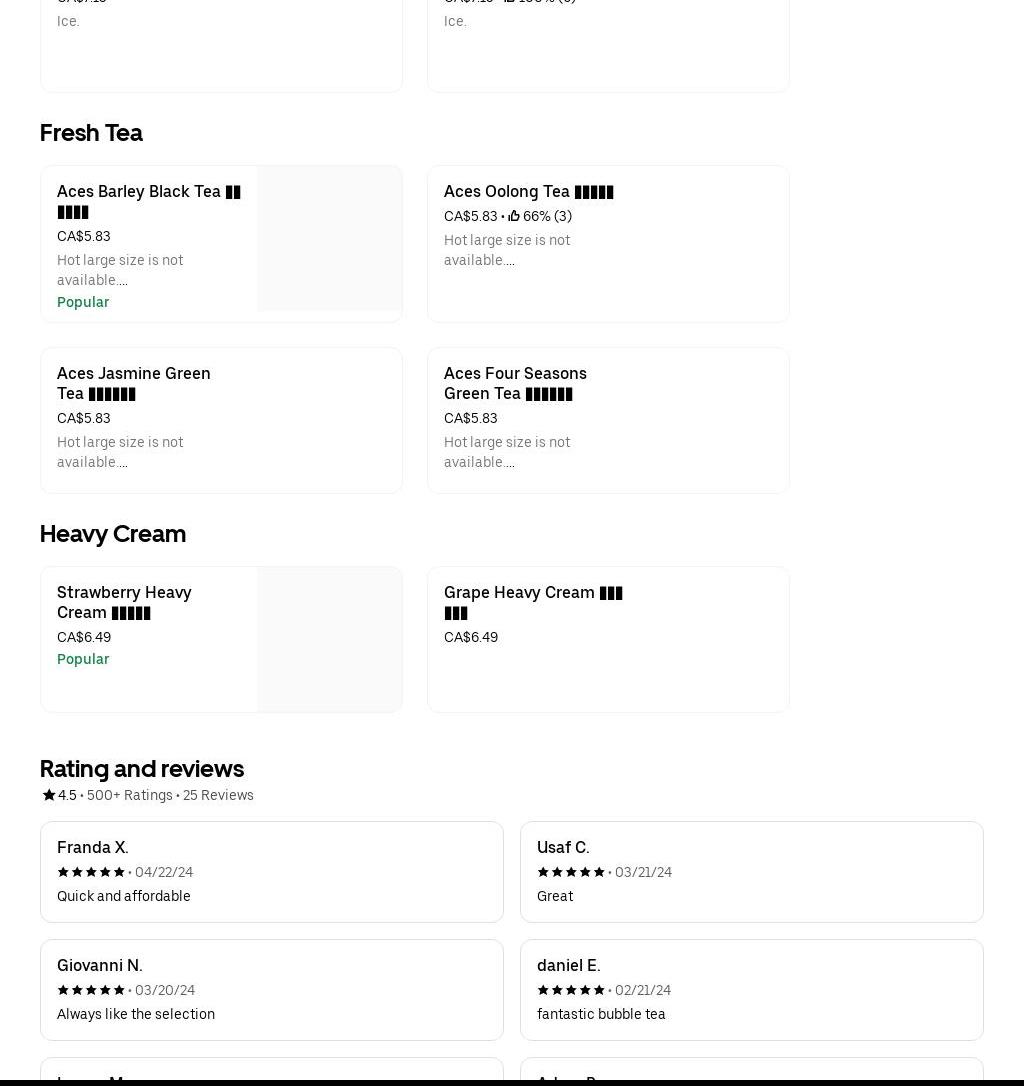Open the Aces Oolong Tea item
The image size is (1024, 1086).
click(528, 192)
